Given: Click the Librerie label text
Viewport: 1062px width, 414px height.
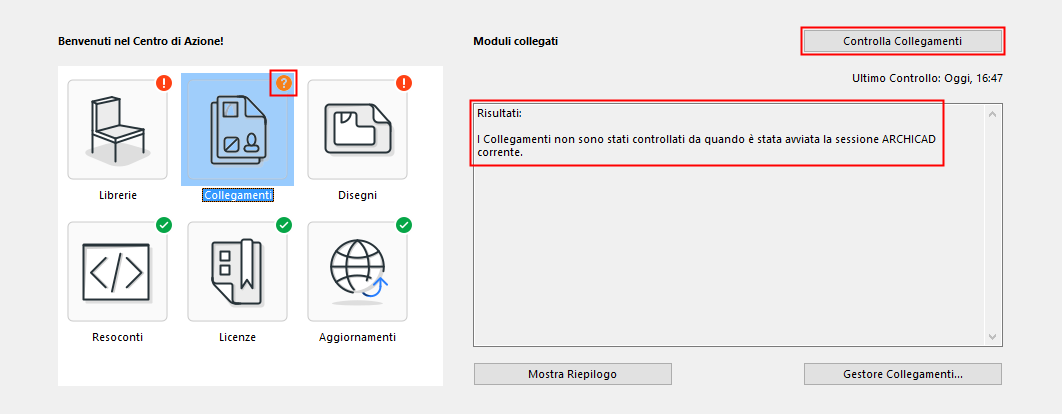Looking at the screenshot, I should pyautogui.click(x=117, y=195).
